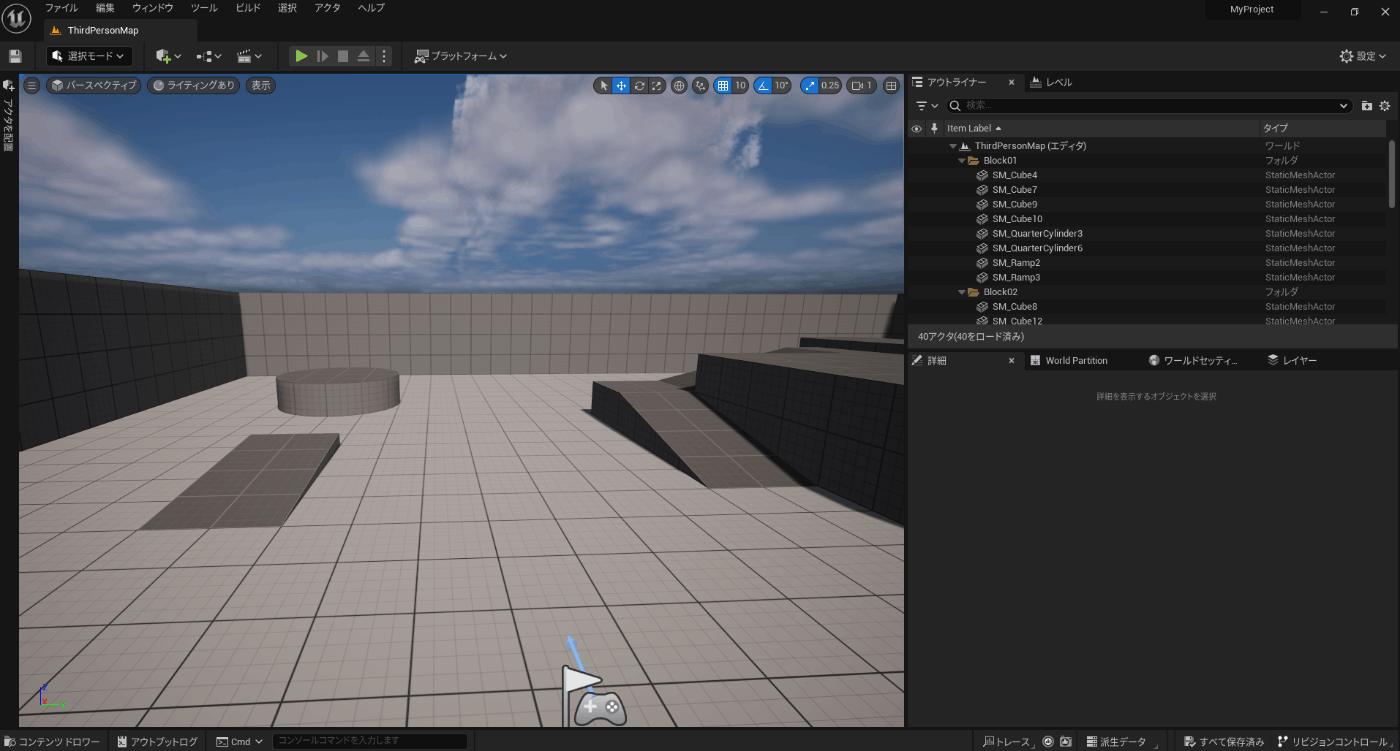Image resolution: width=1400 pixels, height=751 pixels.
Task: Open the アクタ menu
Action: pos(327,8)
